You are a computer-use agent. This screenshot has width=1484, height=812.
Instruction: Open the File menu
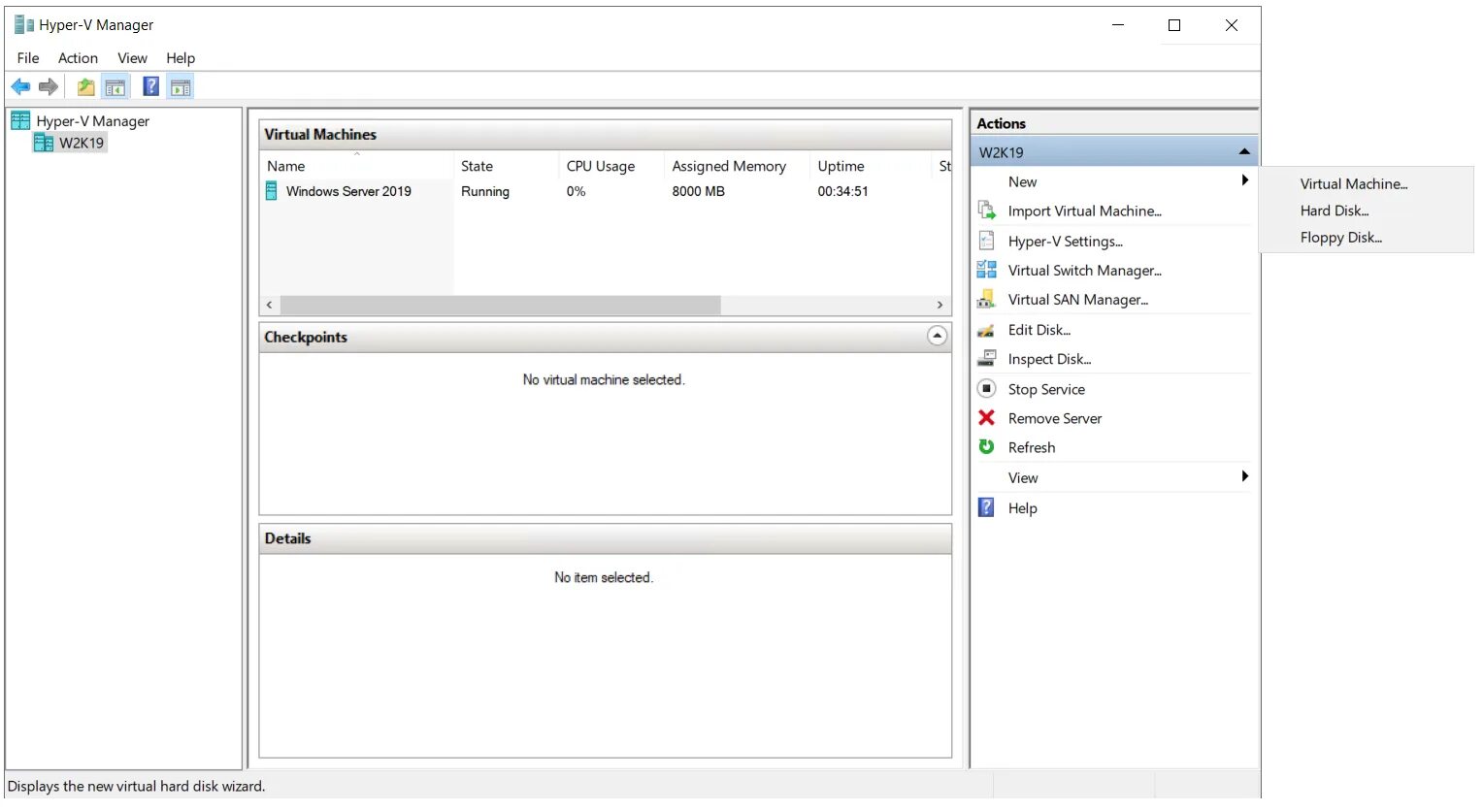(28, 58)
